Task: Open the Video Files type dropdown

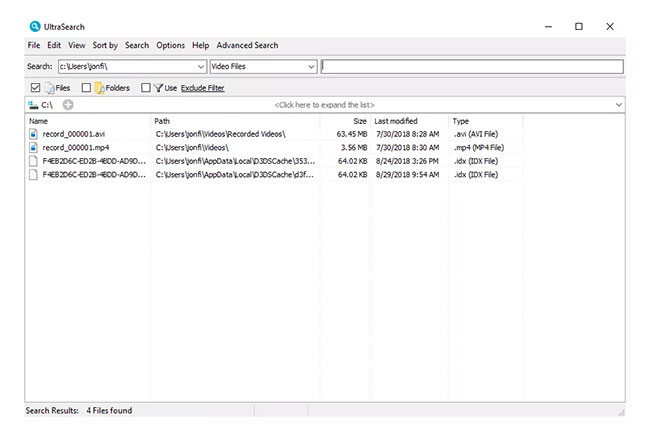Action: 311,67
